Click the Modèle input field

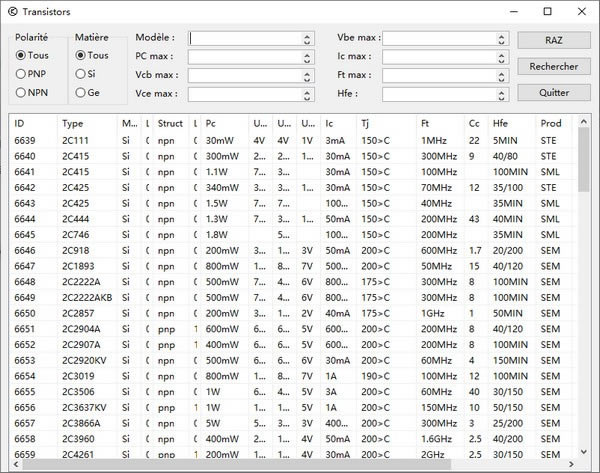coord(244,38)
